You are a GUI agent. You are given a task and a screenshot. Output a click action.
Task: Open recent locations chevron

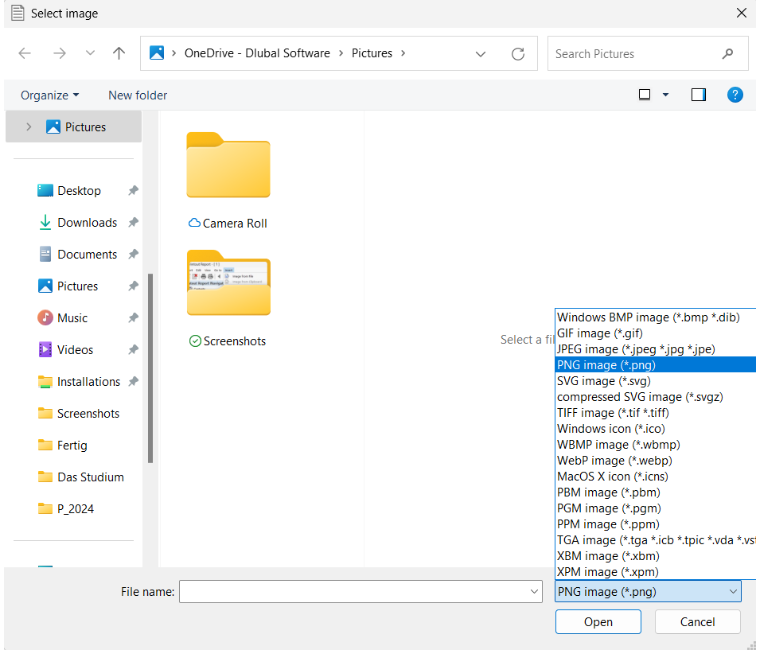pyautogui.click(x=90, y=53)
